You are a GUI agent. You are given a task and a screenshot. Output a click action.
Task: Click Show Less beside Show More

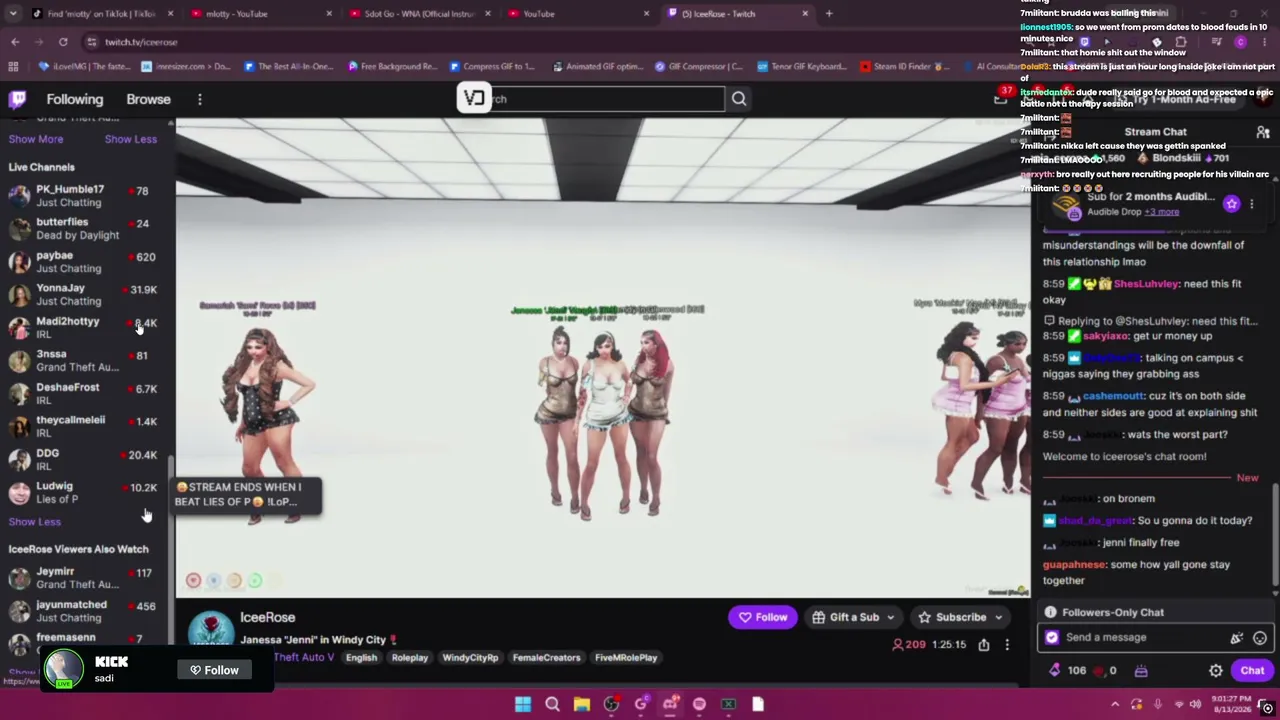pyautogui.click(x=131, y=139)
